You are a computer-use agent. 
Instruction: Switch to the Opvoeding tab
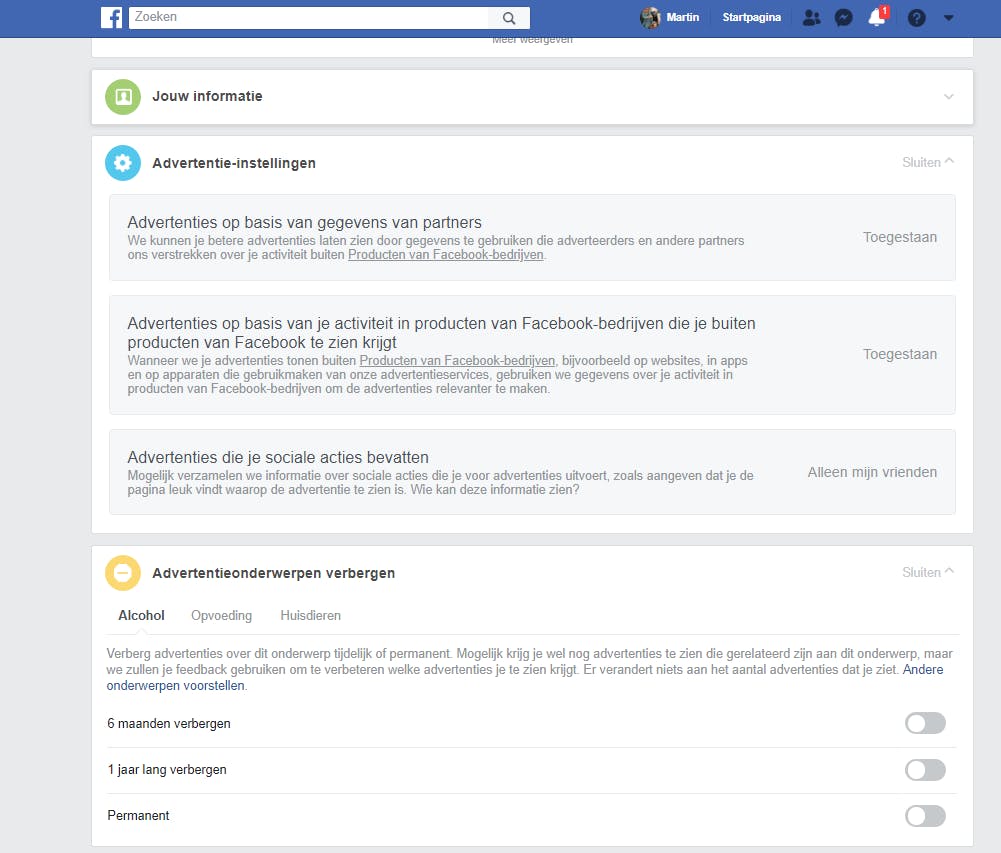[222, 615]
